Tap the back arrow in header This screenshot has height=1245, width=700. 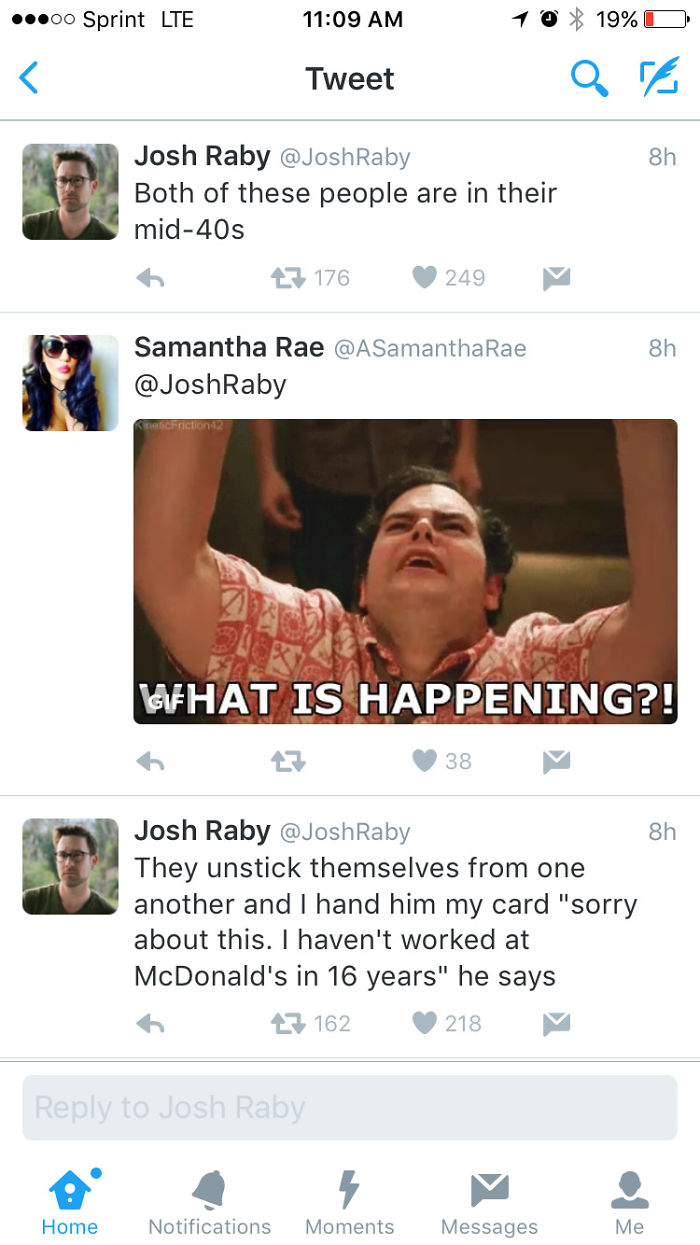[29, 78]
